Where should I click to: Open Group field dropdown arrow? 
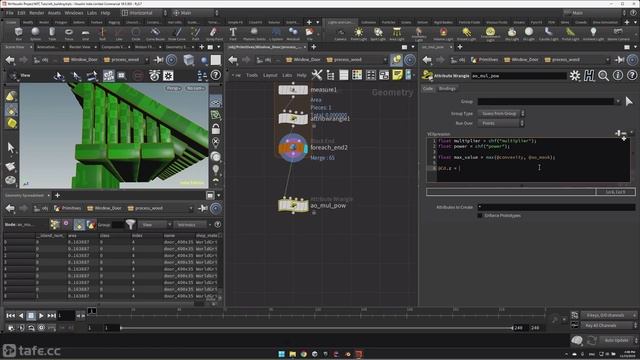(618, 101)
